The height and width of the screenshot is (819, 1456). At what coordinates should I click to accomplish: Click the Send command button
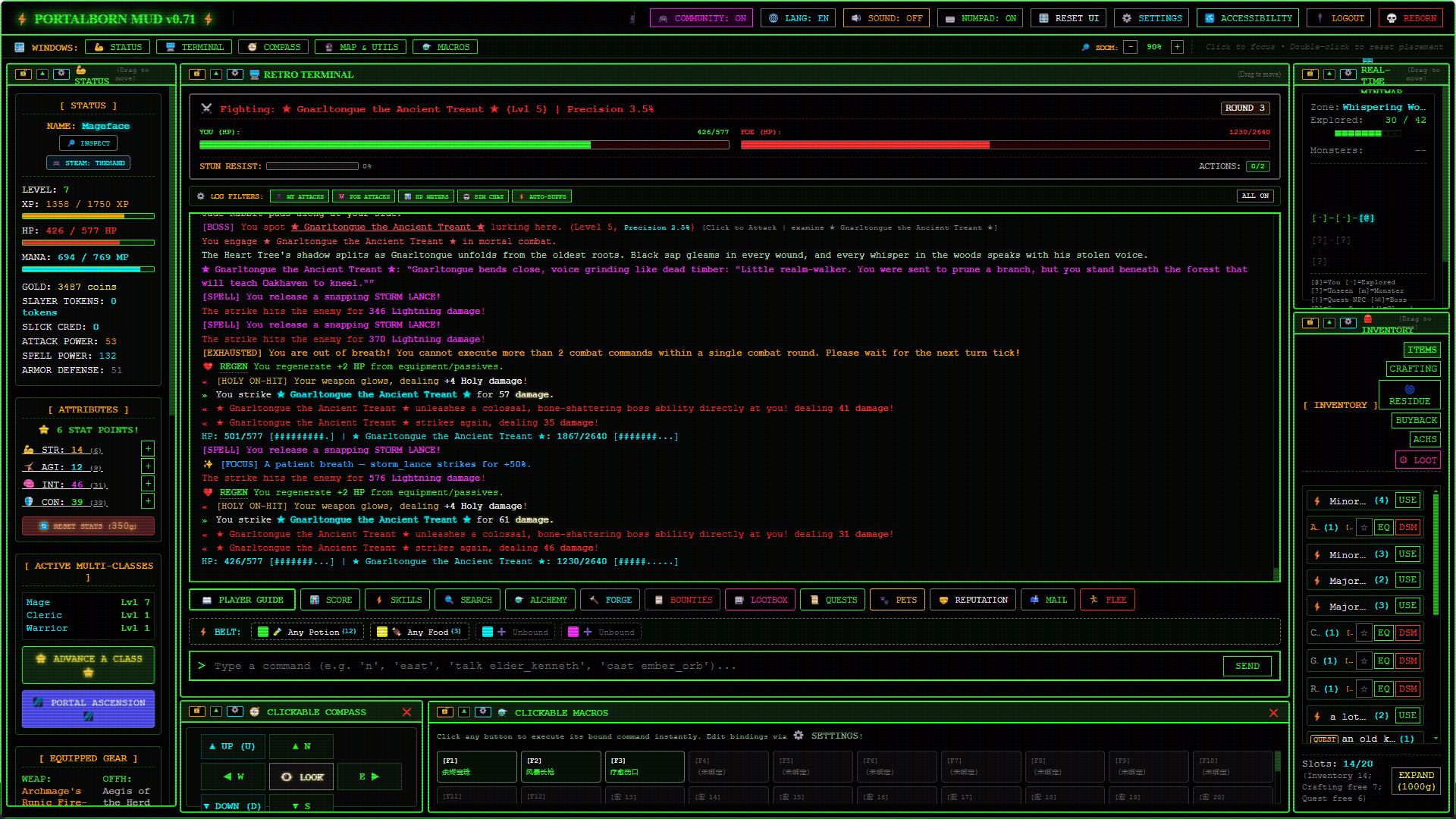pos(1247,666)
